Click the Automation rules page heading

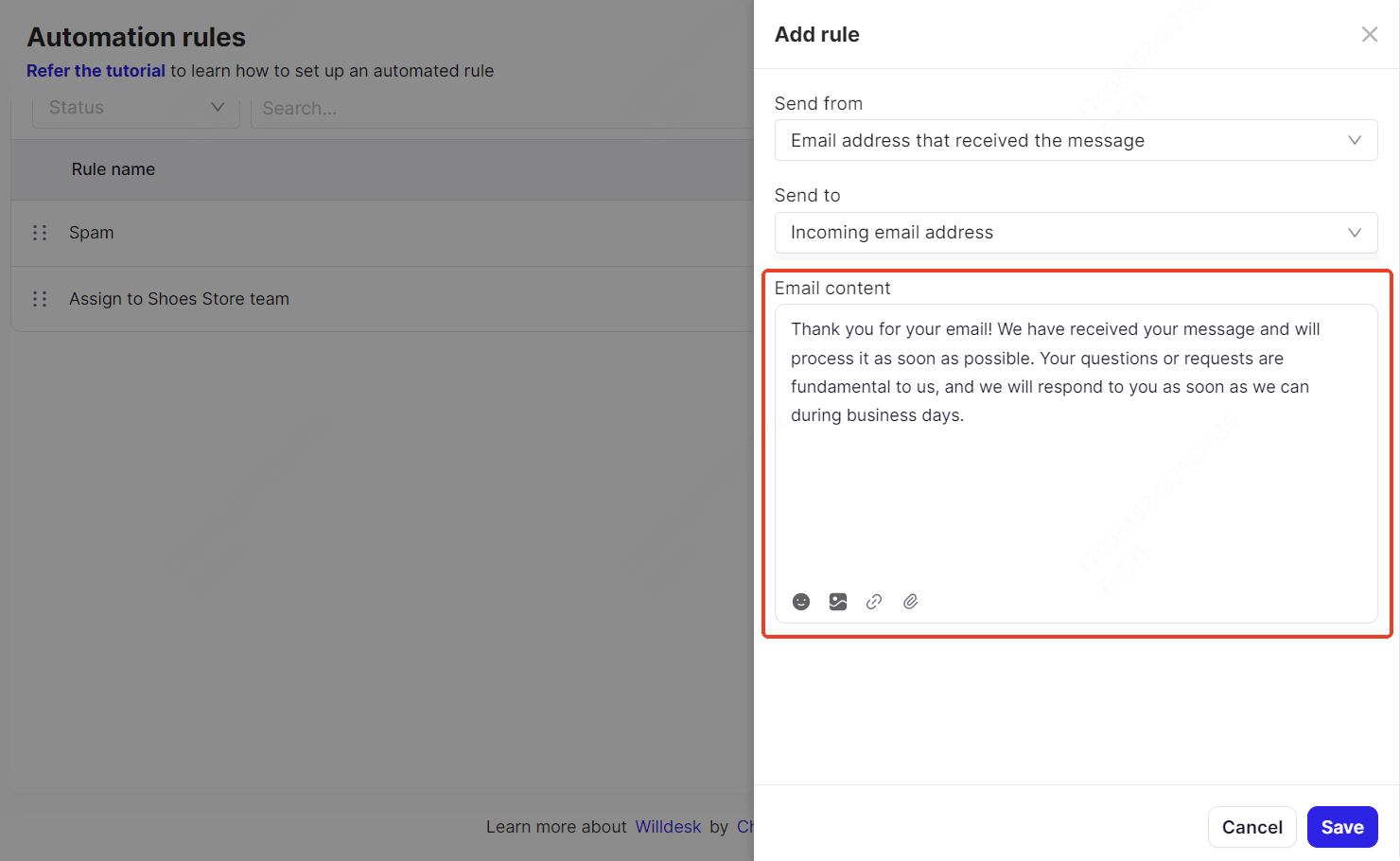[x=136, y=37]
